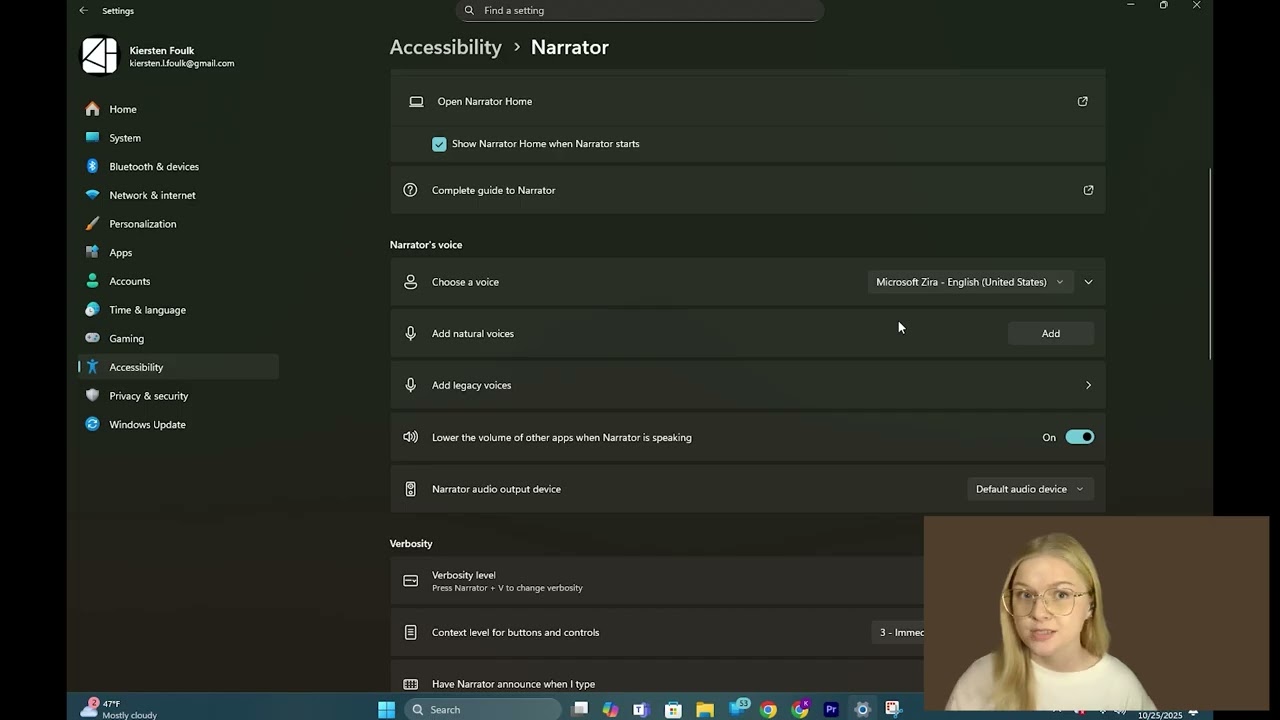Click Add button for natural voices
1280x720 pixels.
(x=1051, y=333)
